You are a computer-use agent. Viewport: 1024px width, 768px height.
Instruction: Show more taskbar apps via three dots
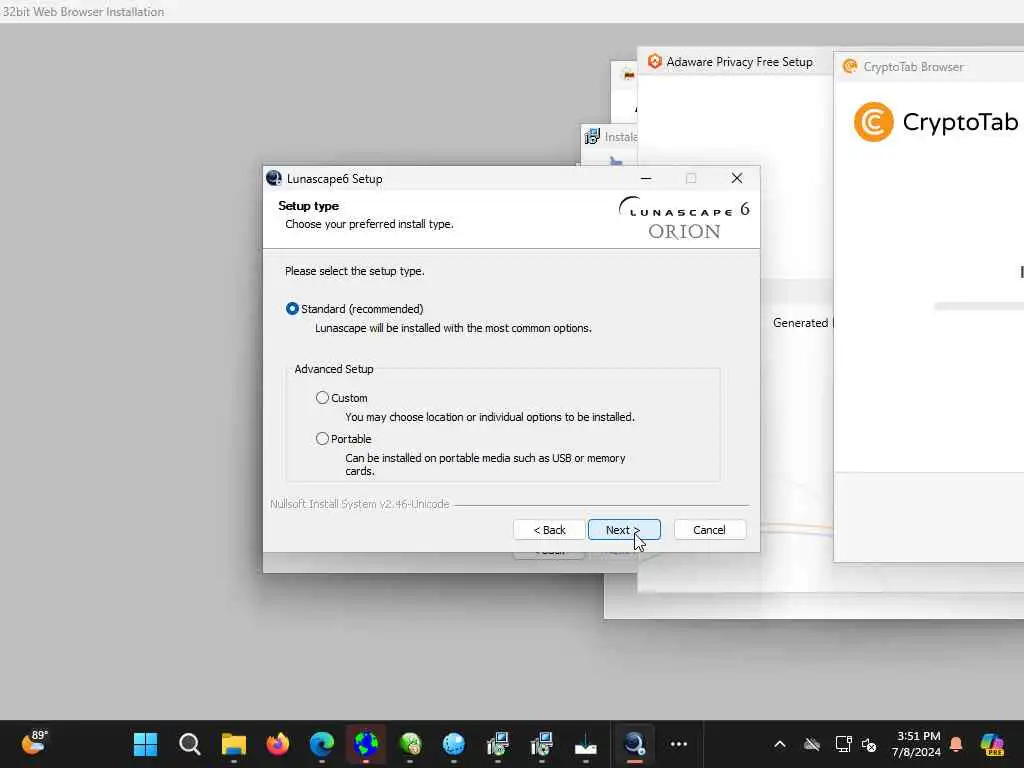(x=679, y=744)
